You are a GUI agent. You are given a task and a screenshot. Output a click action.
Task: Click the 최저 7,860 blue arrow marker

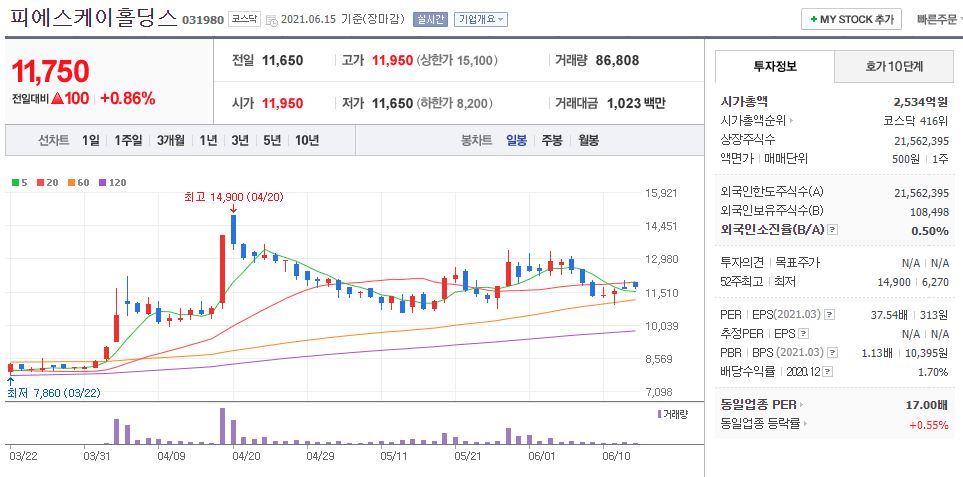(x=10, y=380)
